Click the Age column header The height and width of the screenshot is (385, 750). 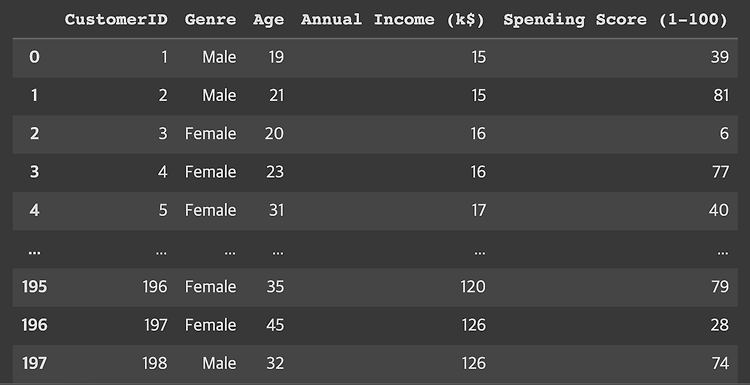[268, 21]
